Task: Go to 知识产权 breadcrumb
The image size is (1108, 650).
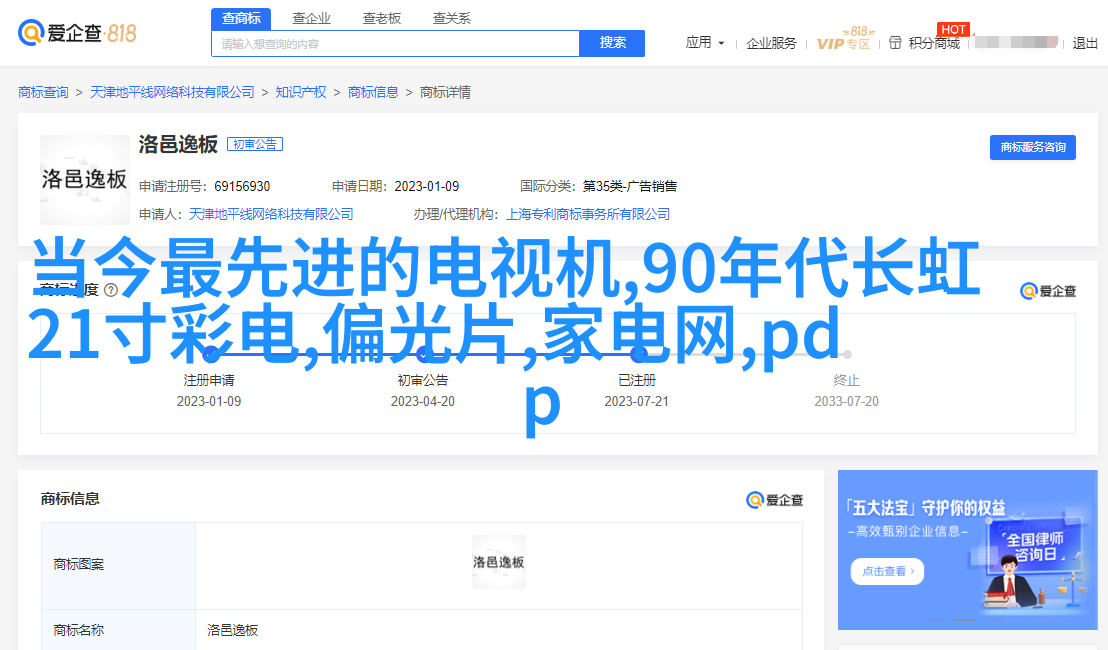Action: click(x=301, y=93)
